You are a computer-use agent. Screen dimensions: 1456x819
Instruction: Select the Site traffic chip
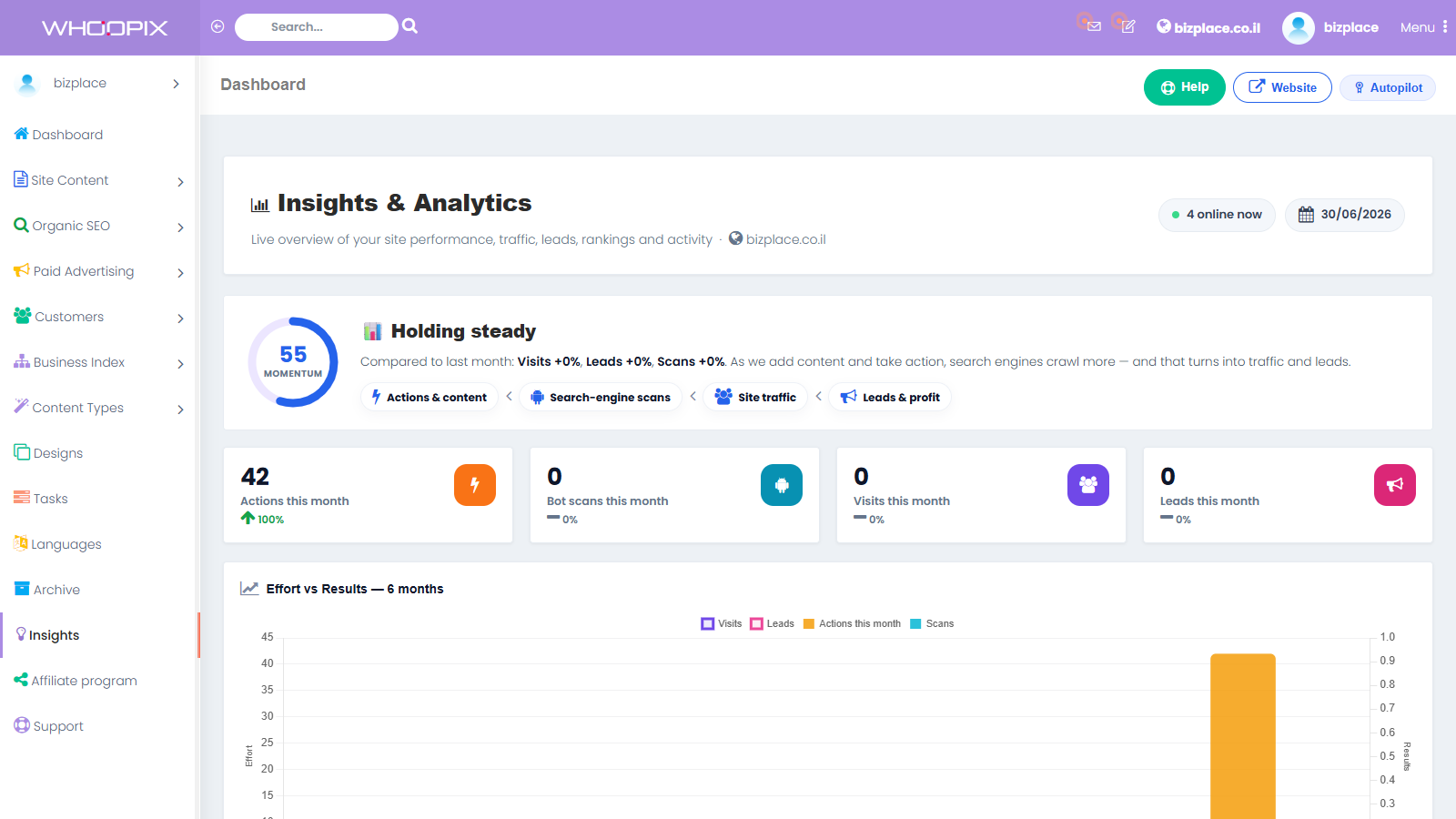click(x=755, y=397)
